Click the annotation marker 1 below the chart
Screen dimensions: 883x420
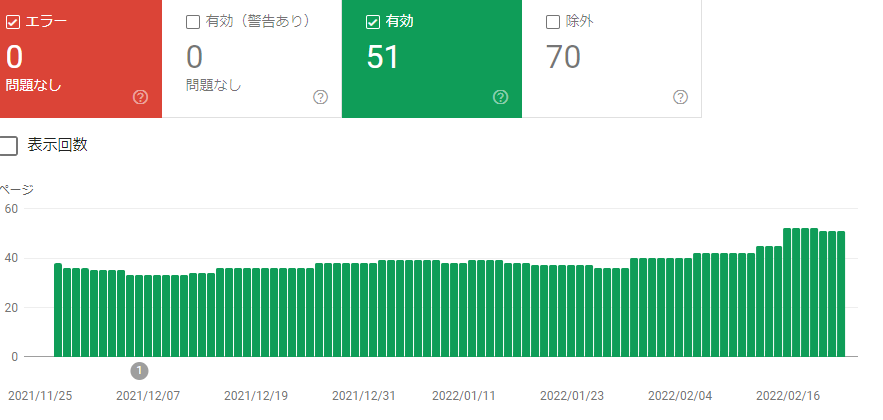(x=139, y=371)
